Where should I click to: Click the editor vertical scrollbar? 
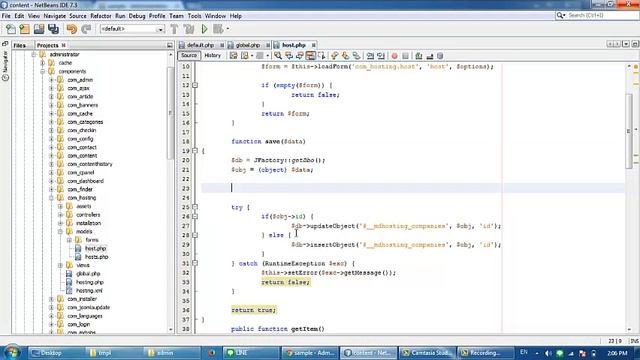[x=629, y=131]
